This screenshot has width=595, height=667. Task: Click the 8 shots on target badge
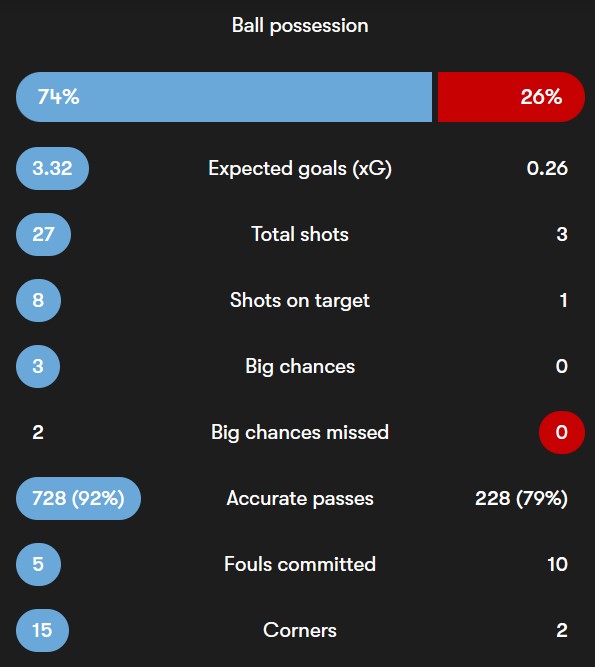point(38,300)
